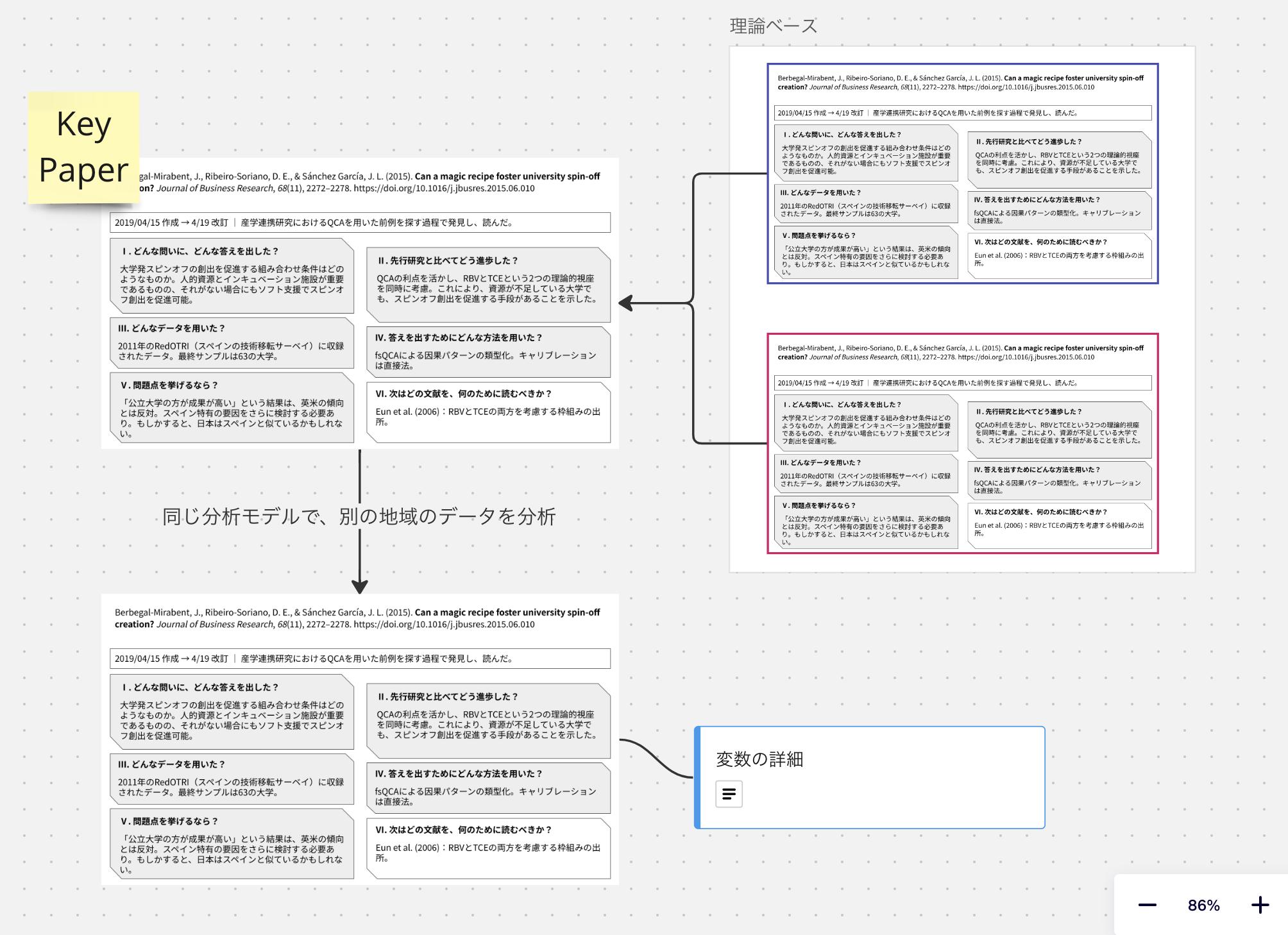The width and height of the screenshot is (1288, 935).
Task: Select the yellow Key Paper sticky note
Action: (83, 147)
